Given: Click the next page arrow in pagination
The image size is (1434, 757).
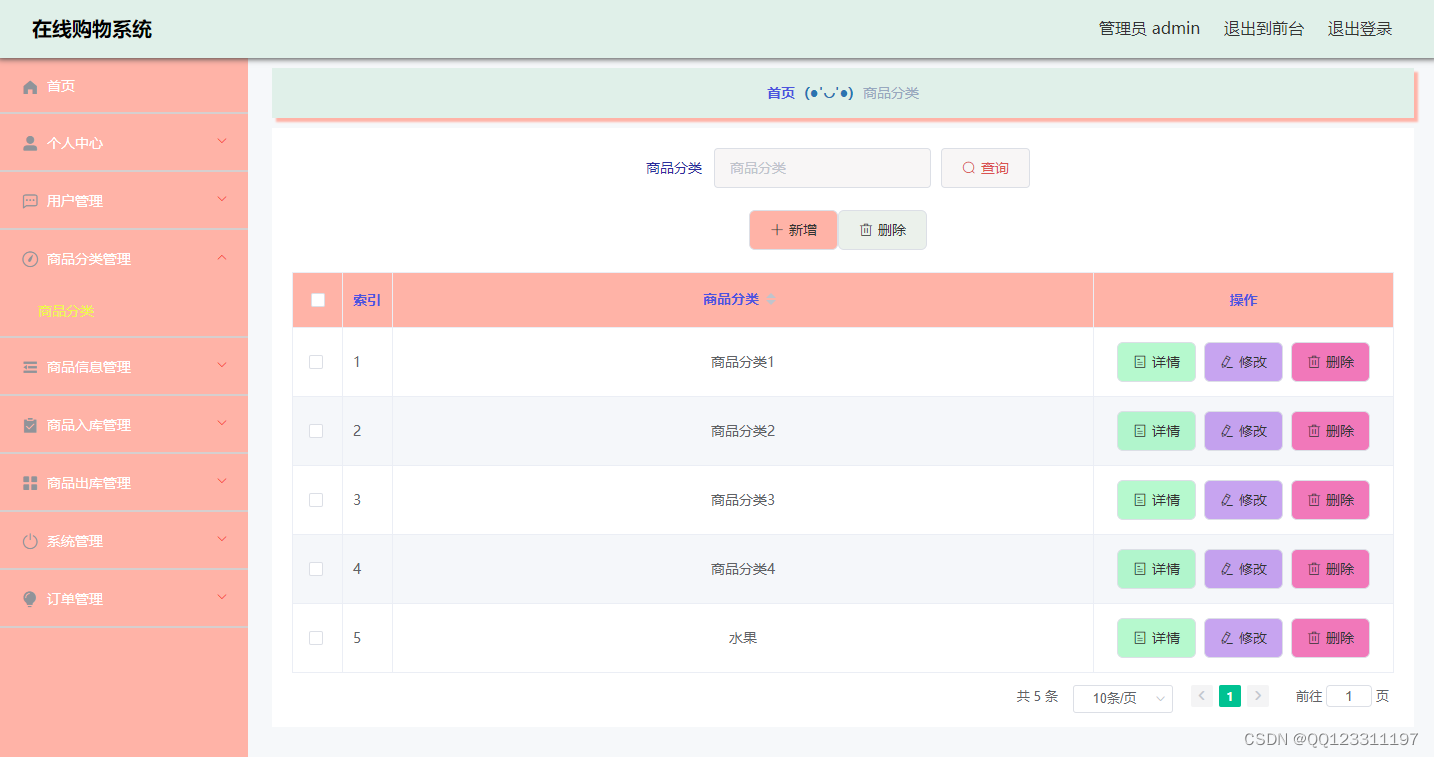Looking at the screenshot, I should point(1258,696).
